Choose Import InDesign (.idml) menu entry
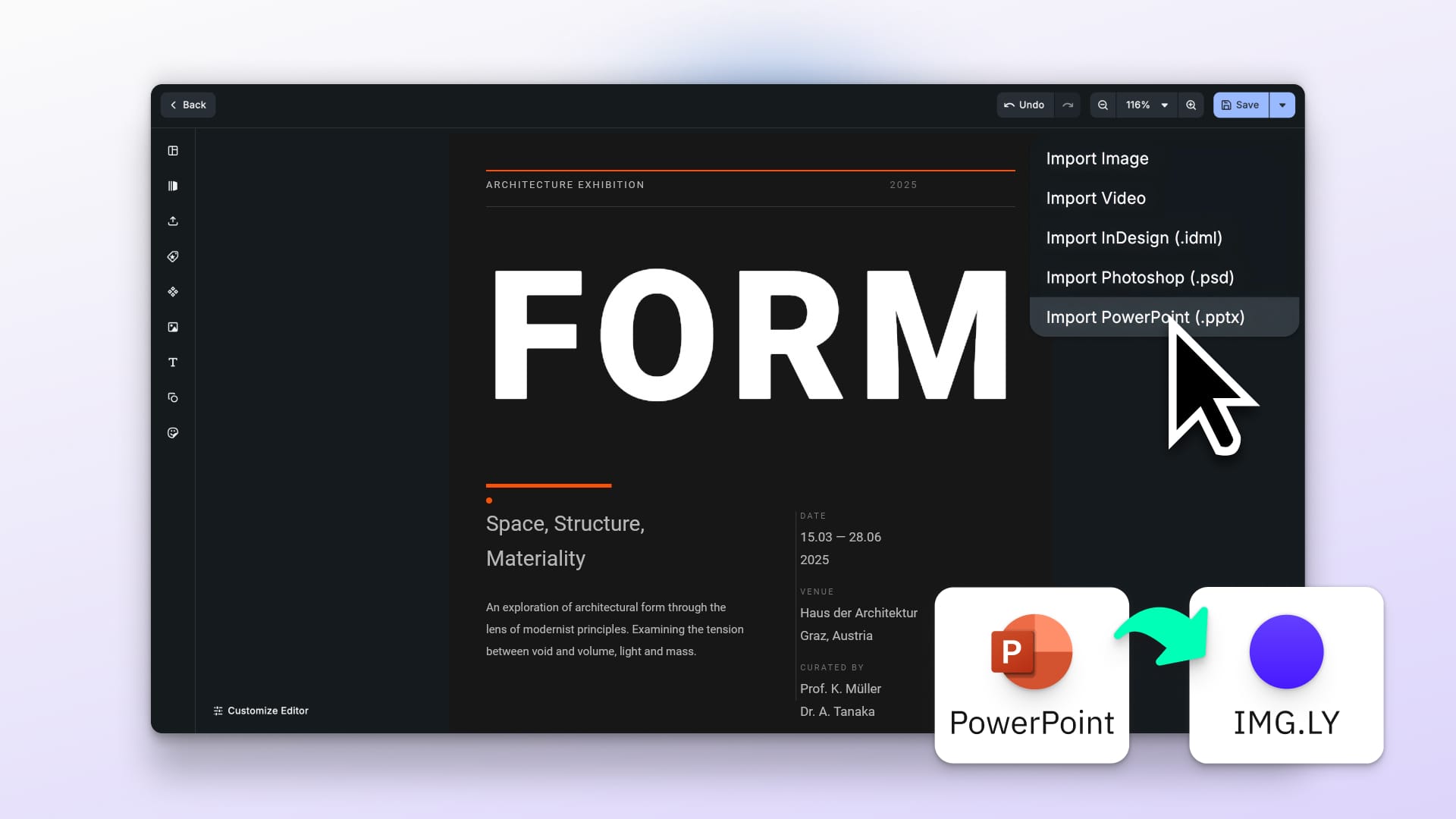Image resolution: width=1456 pixels, height=819 pixels. [x=1134, y=237]
